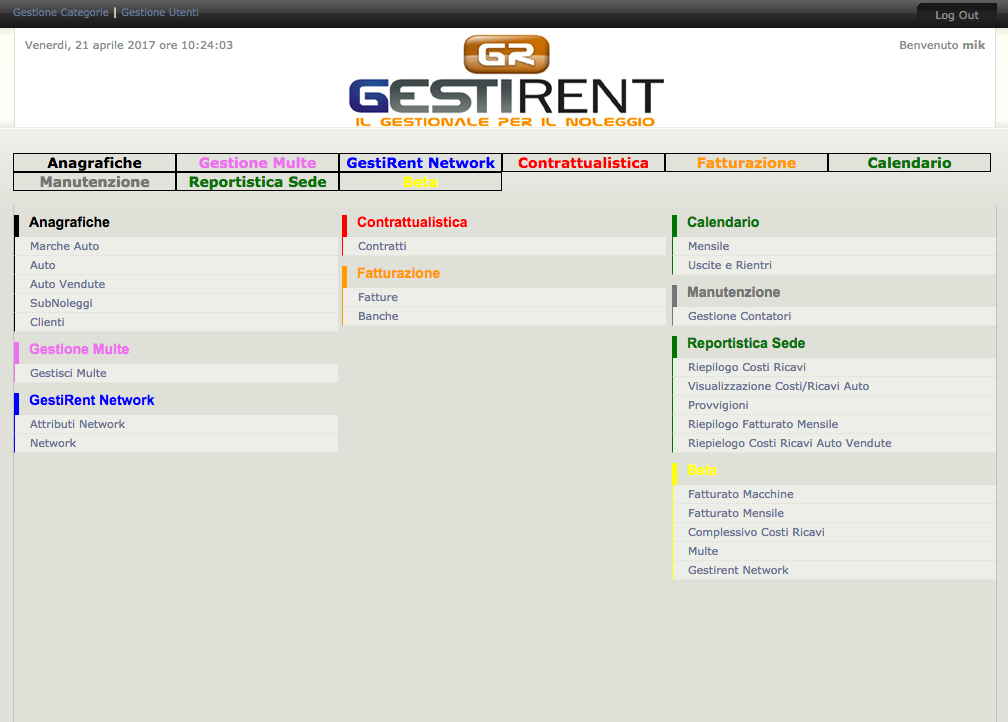Click the pink Gestione Multe section heading
1008x722 pixels.
click(x=79, y=349)
